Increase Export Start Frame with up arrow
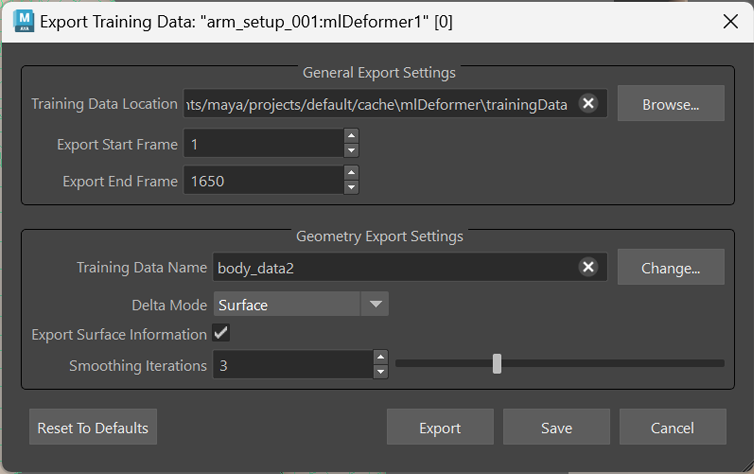 [351, 136]
